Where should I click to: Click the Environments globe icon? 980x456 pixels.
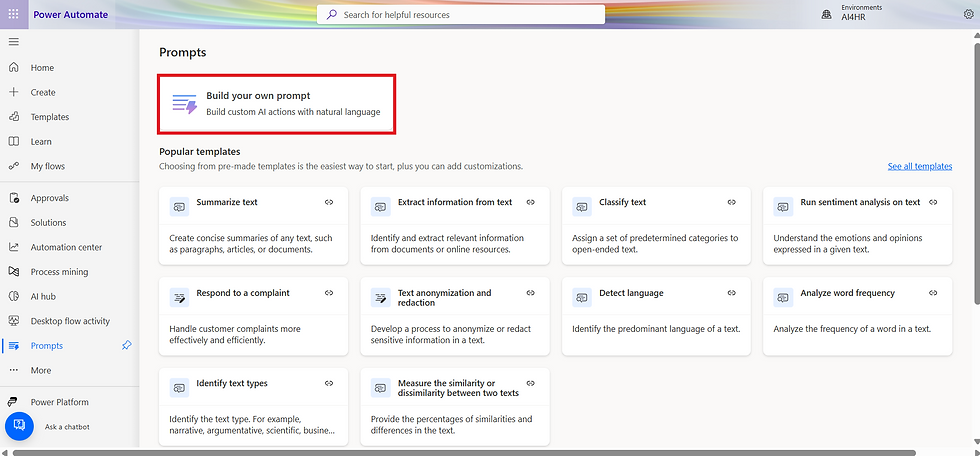tap(826, 14)
